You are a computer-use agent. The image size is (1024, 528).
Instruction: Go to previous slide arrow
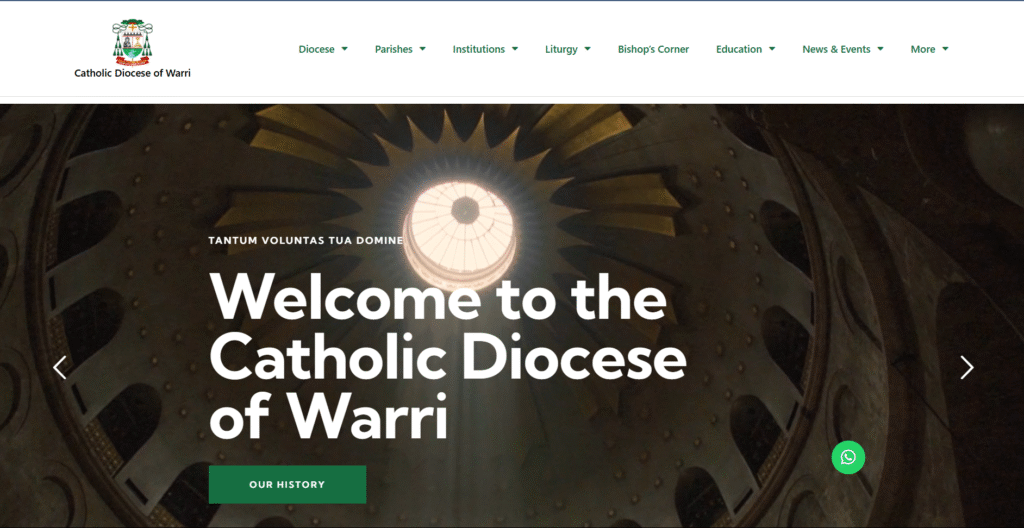point(59,367)
